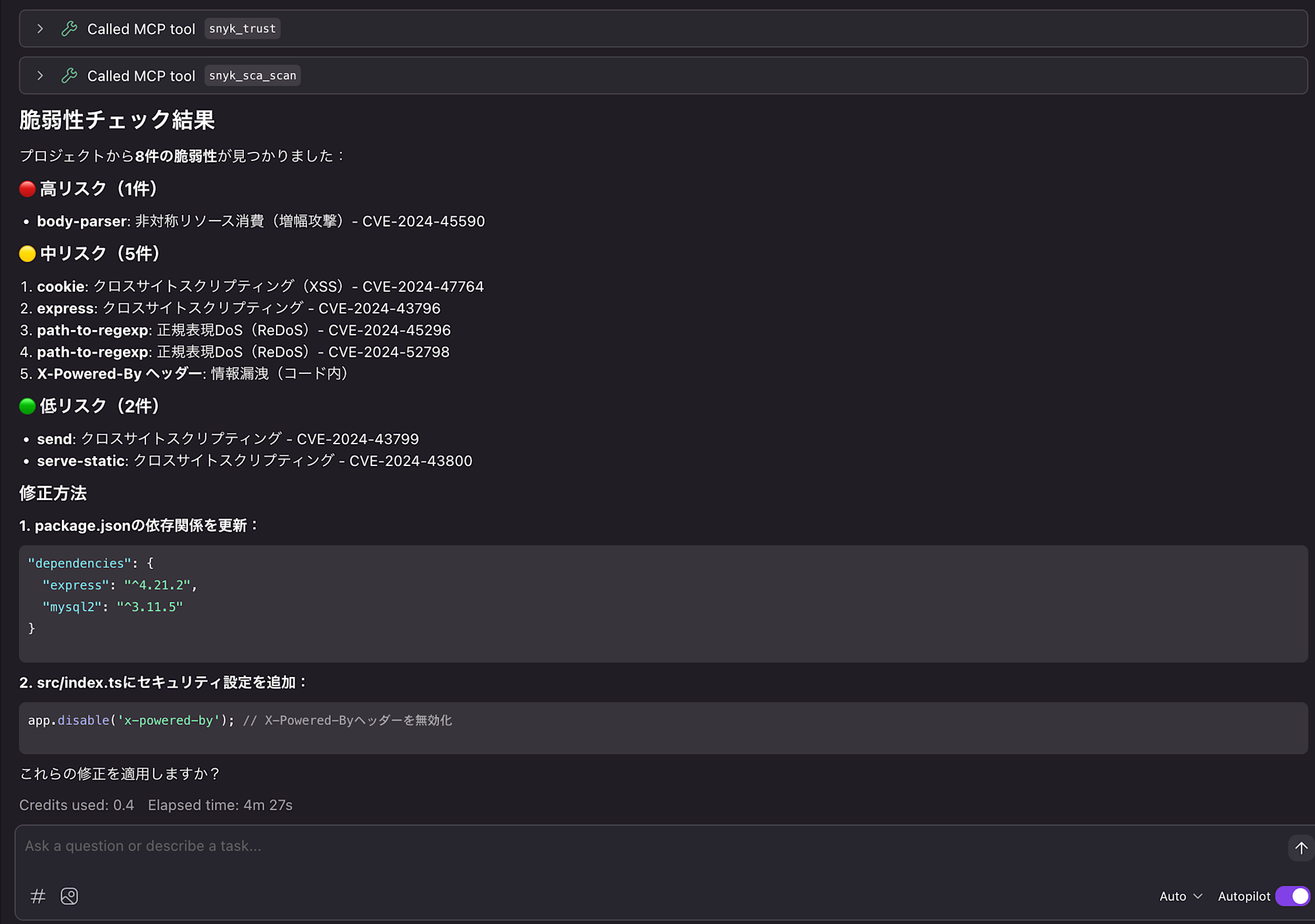Screen dimensions: 1315x924
Task: Select the snyk_sca_scan badge
Action: (x=252, y=76)
